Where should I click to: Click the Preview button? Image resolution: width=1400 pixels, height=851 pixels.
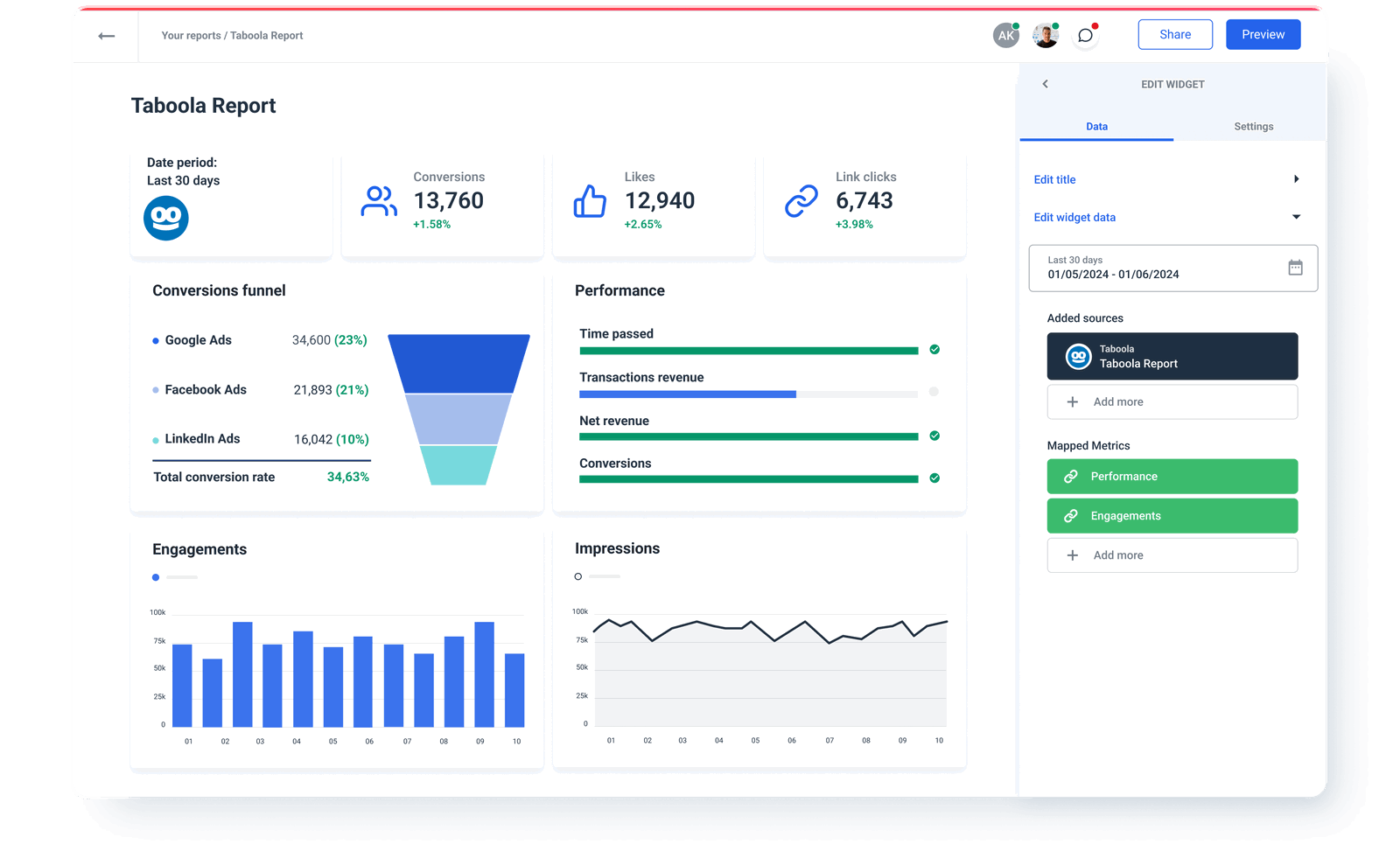1263,34
